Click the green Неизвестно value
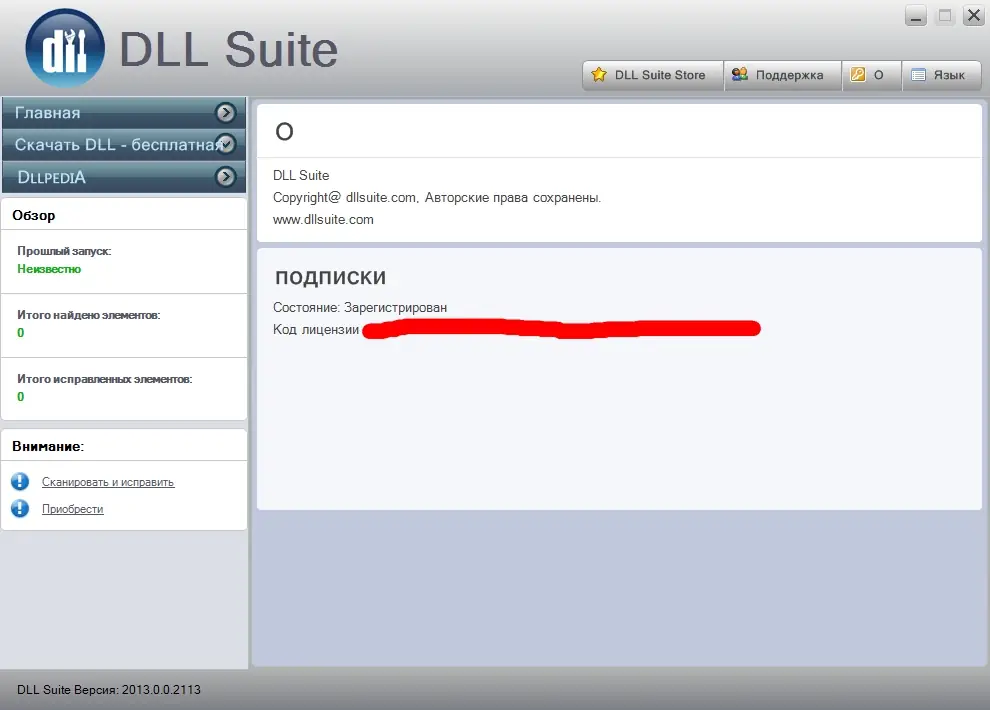 pos(49,269)
